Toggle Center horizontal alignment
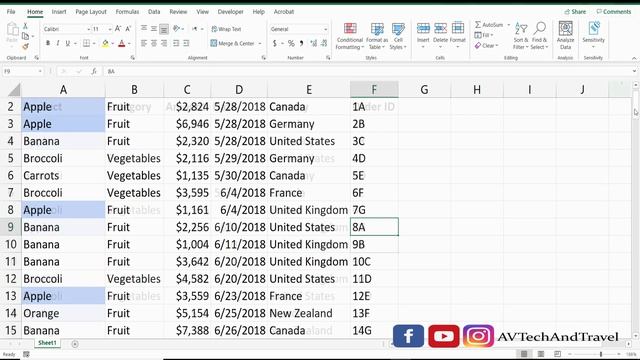 154,43
